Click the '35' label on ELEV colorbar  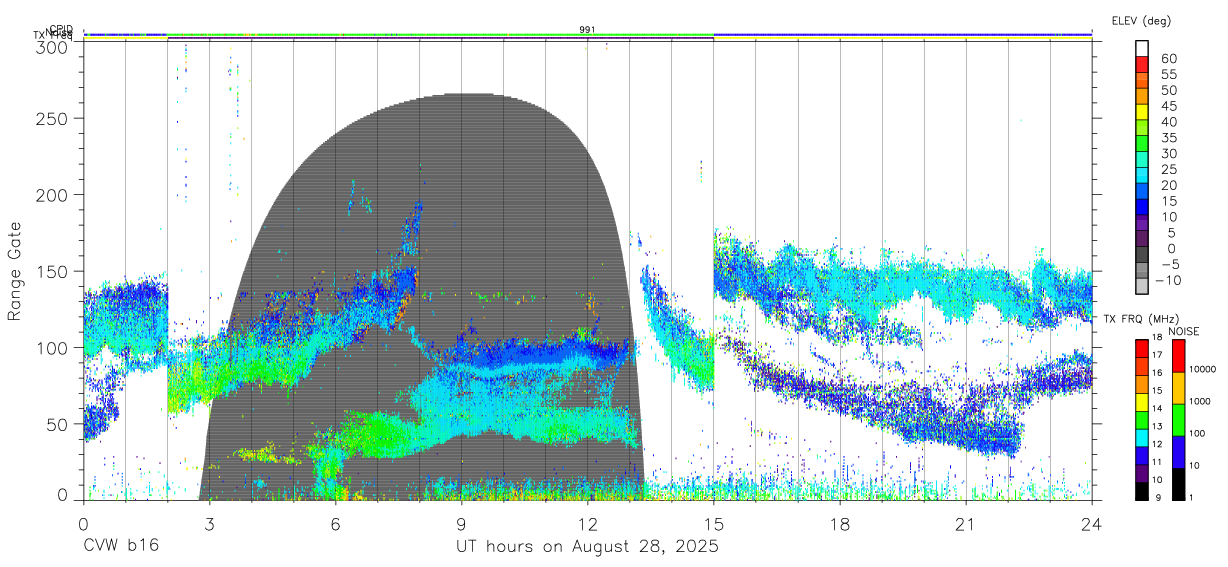[1168, 137]
